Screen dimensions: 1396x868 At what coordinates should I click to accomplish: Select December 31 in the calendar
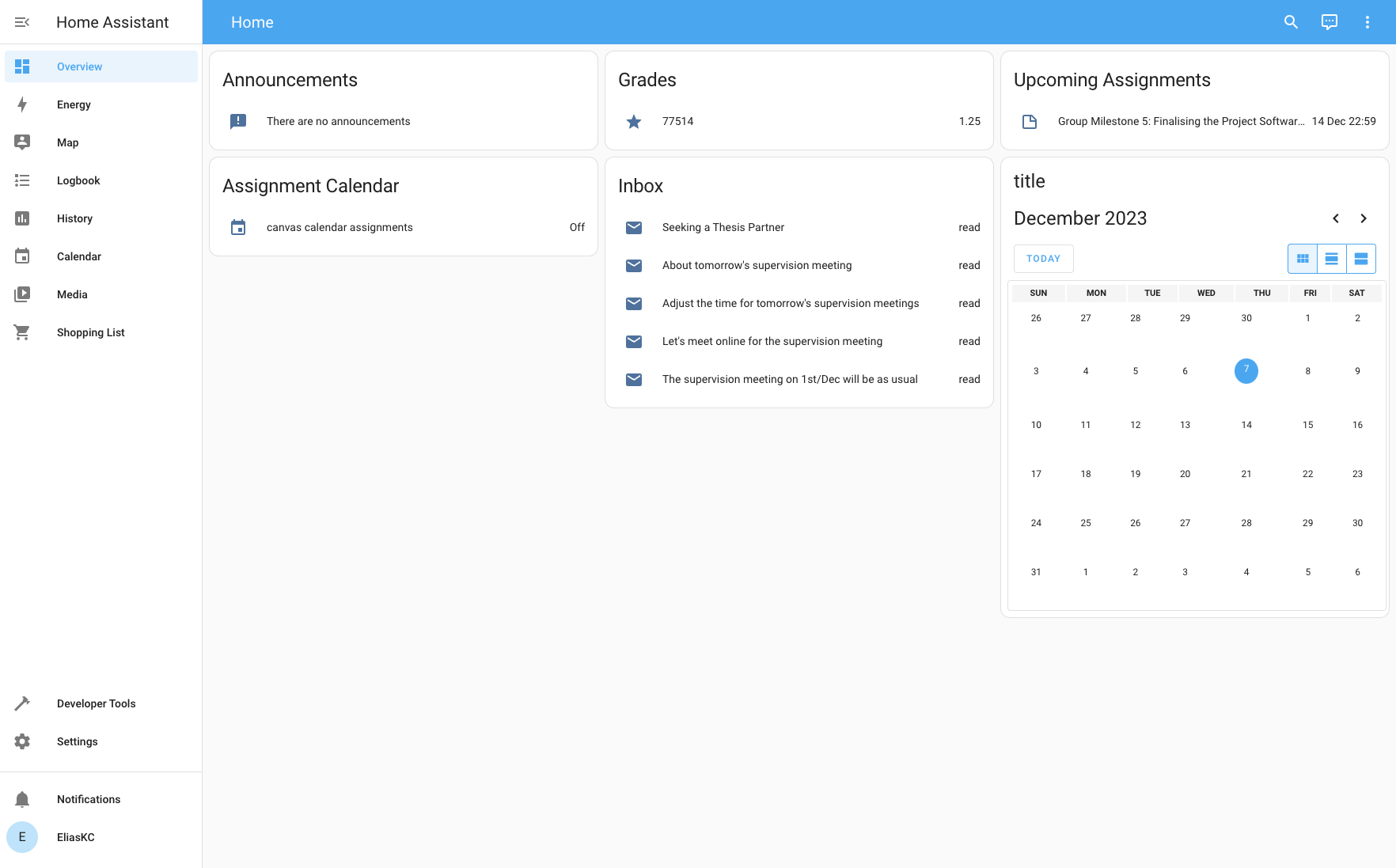[x=1036, y=572]
